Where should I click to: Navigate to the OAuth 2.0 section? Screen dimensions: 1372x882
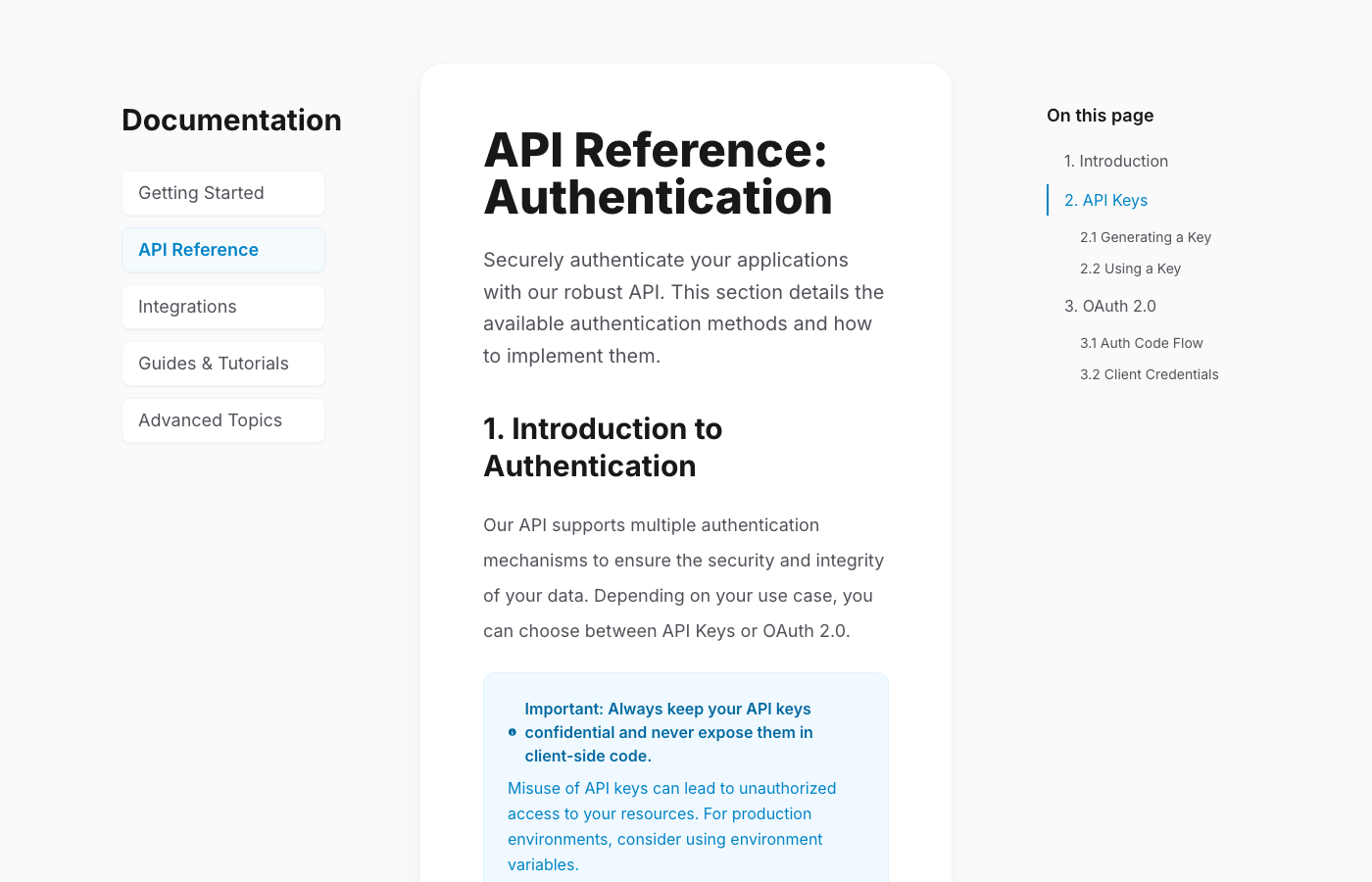(x=1110, y=306)
